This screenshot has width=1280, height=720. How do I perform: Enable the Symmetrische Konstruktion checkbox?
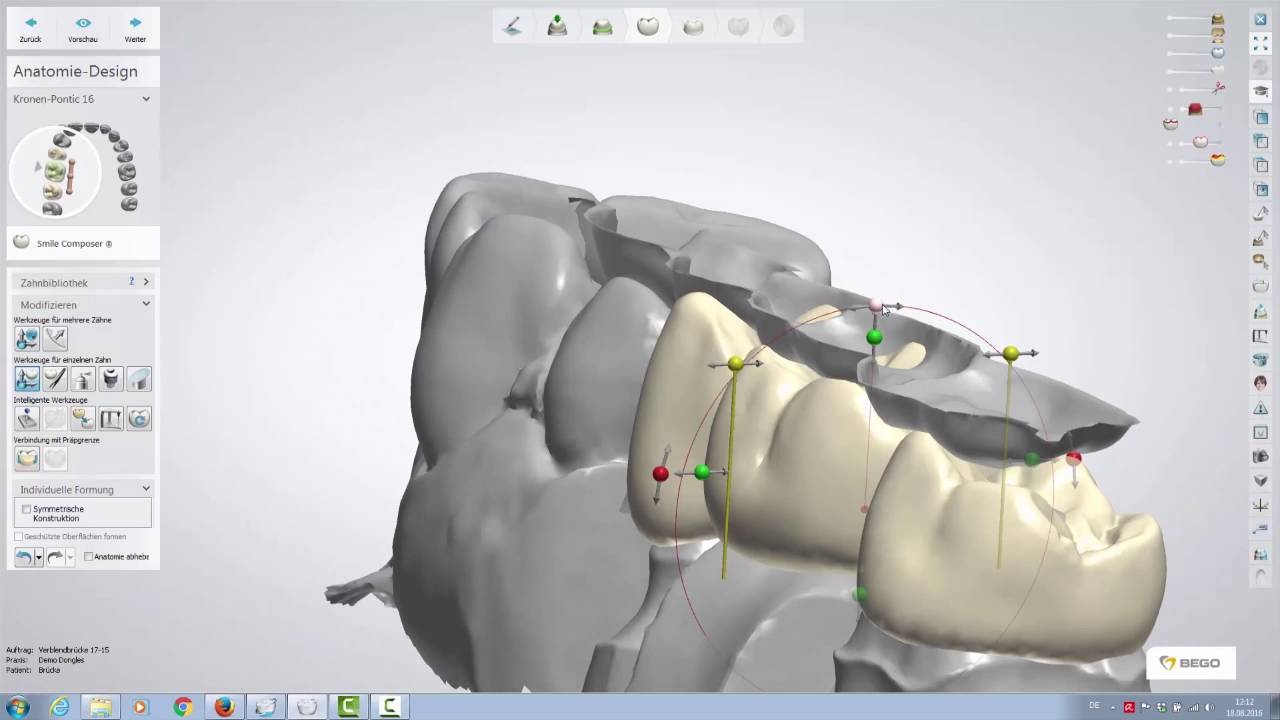point(27,509)
